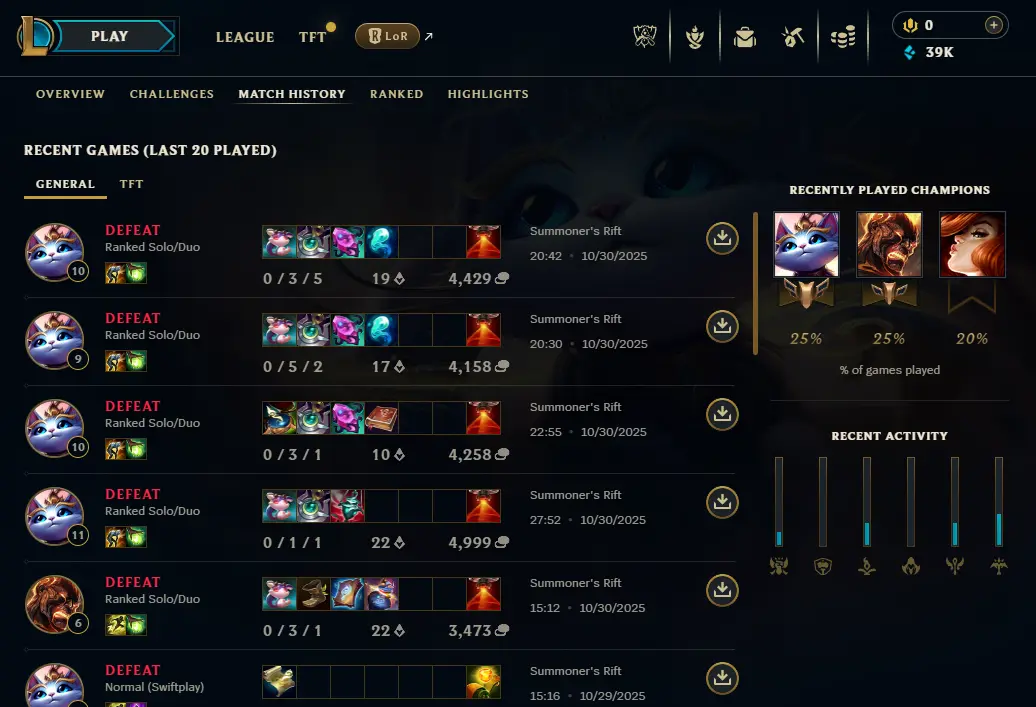Switch to the Challenges tab

(172, 94)
